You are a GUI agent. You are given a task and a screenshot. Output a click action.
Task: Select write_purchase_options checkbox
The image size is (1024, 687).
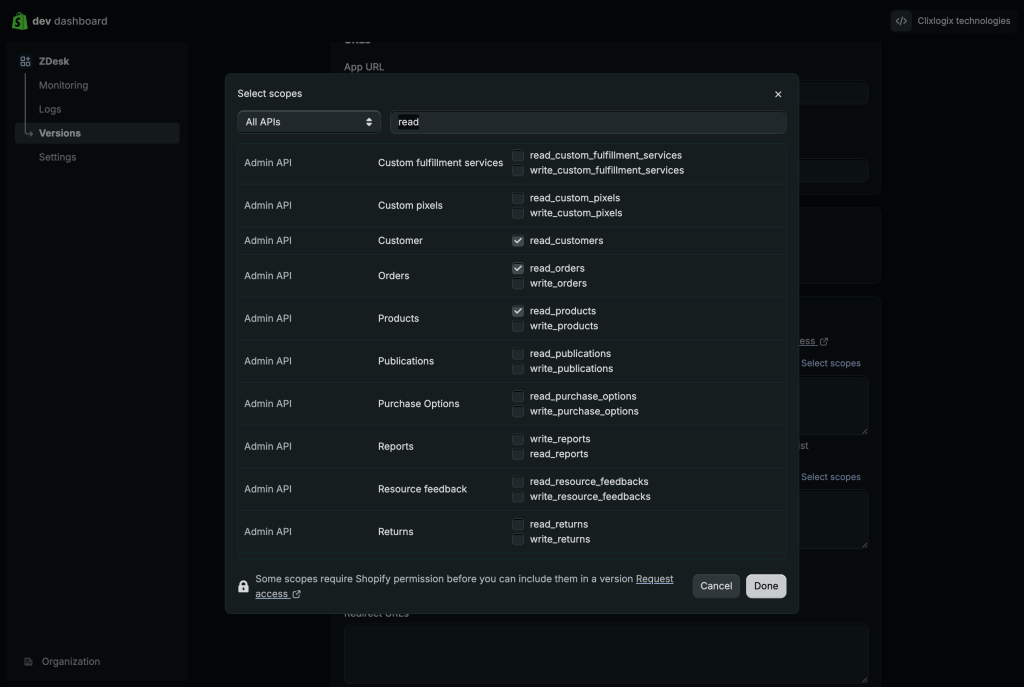[x=518, y=411]
